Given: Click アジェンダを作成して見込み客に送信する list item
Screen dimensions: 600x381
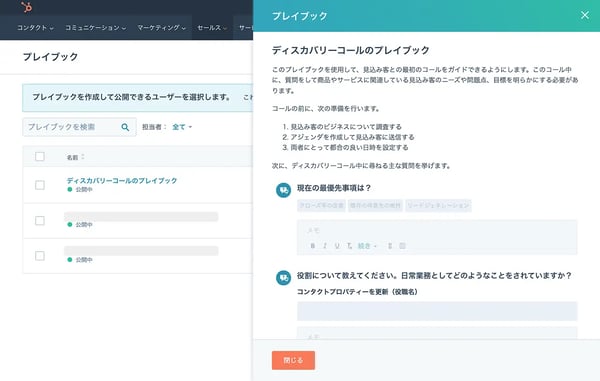Looking at the screenshot, I should pyautogui.click(x=352, y=137).
